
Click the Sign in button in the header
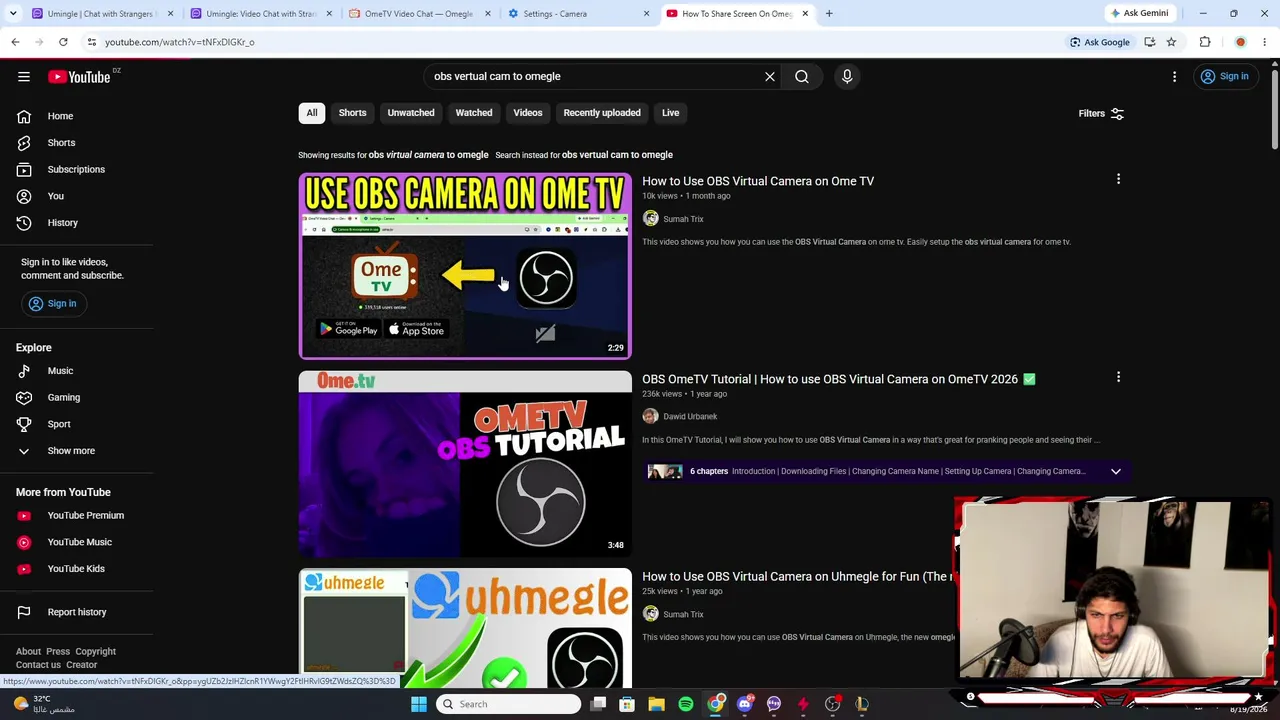click(x=1225, y=76)
